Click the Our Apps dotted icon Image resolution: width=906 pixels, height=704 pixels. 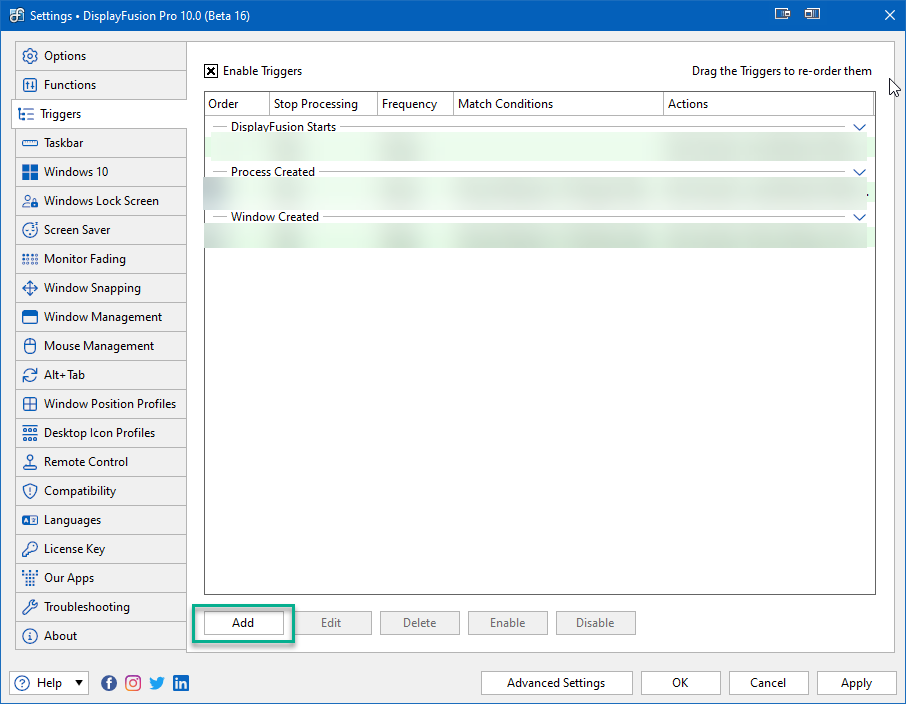point(29,578)
